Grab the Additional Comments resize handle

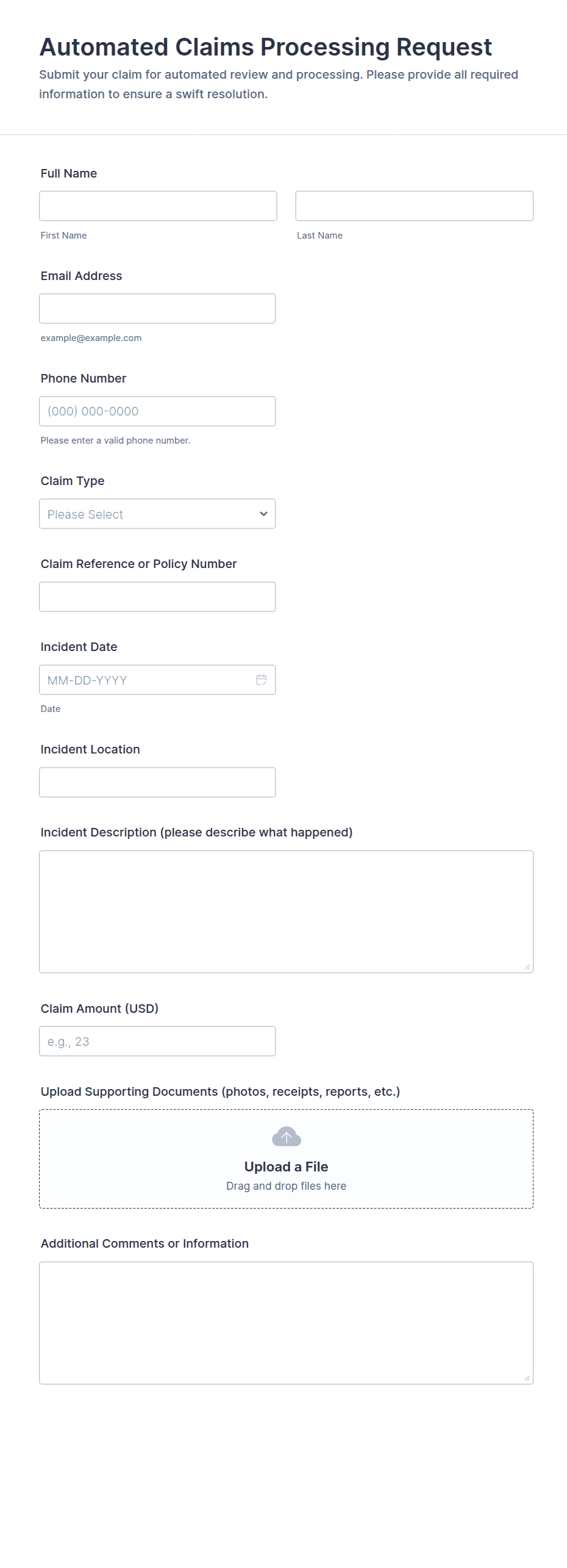(527, 1378)
